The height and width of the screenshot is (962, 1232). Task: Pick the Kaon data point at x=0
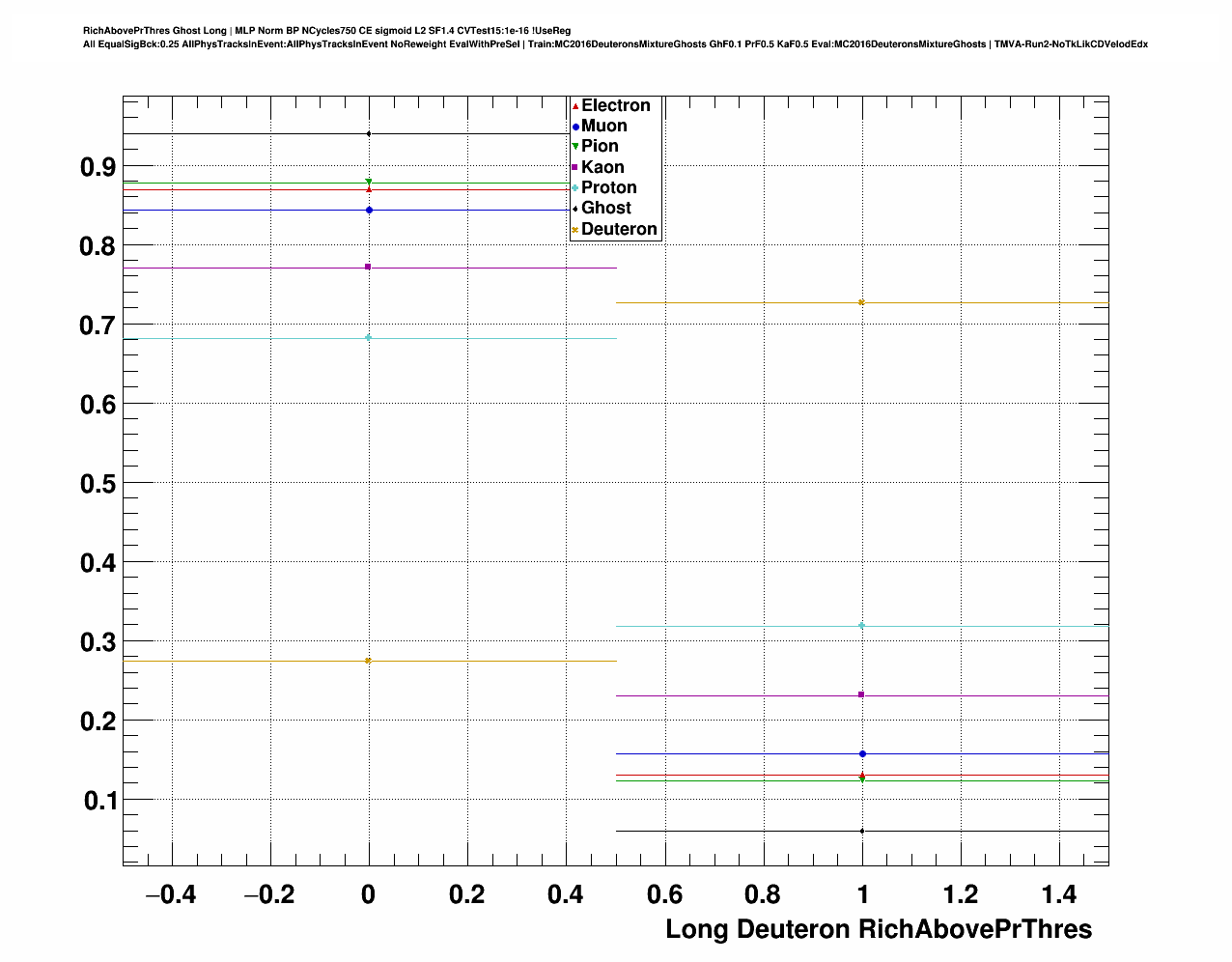369,267
